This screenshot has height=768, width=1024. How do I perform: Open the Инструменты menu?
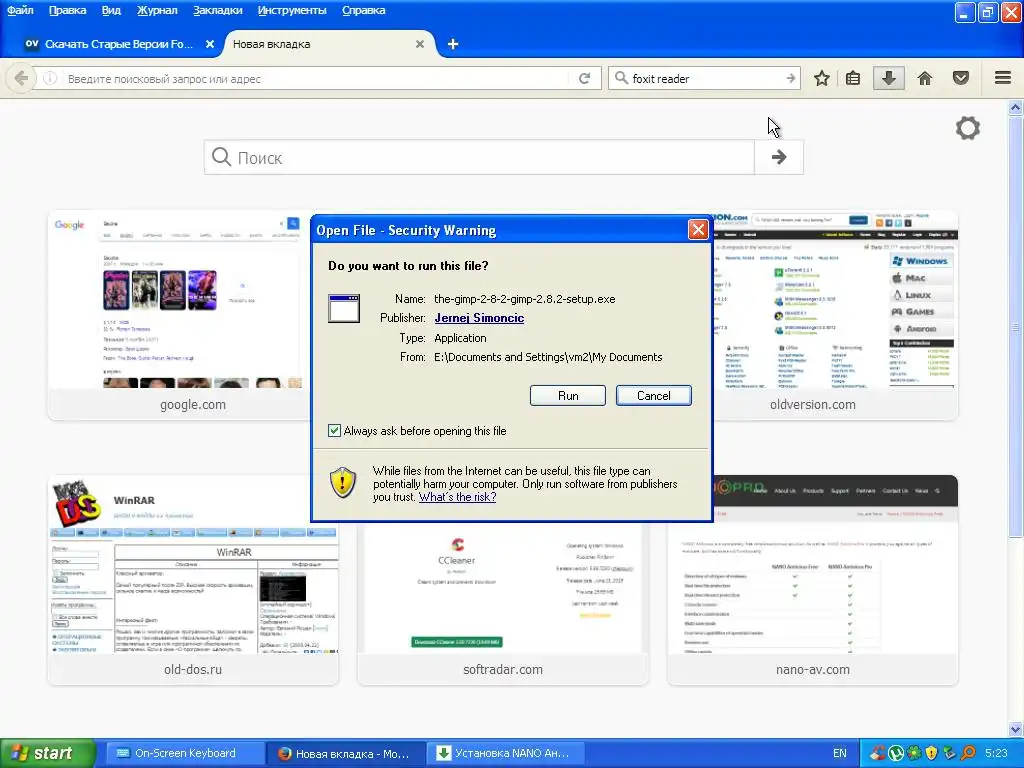(x=292, y=10)
